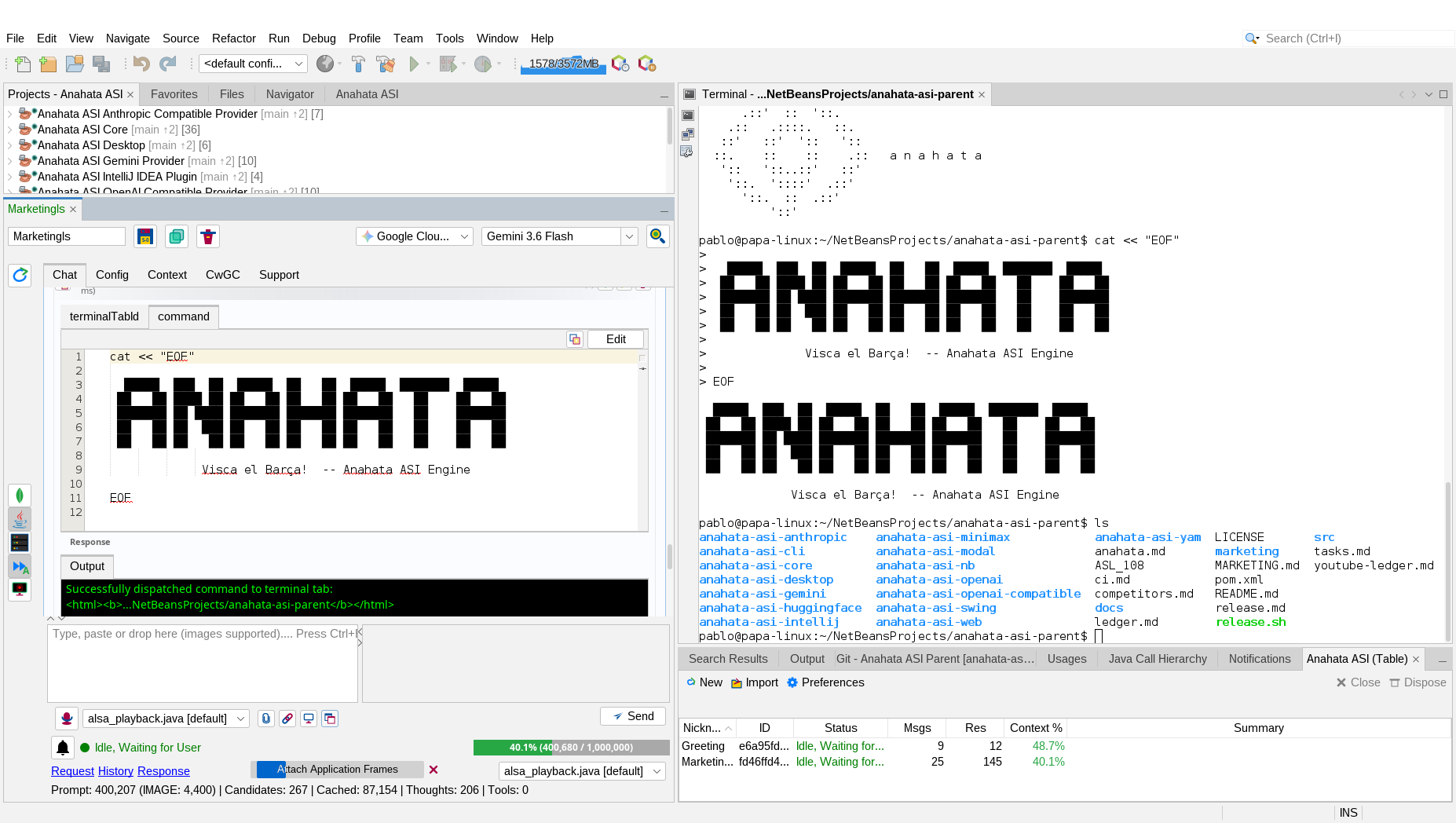Toggle the monitor icon sidebar button
This screenshot has width=1456, height=823.
point(20,589)
